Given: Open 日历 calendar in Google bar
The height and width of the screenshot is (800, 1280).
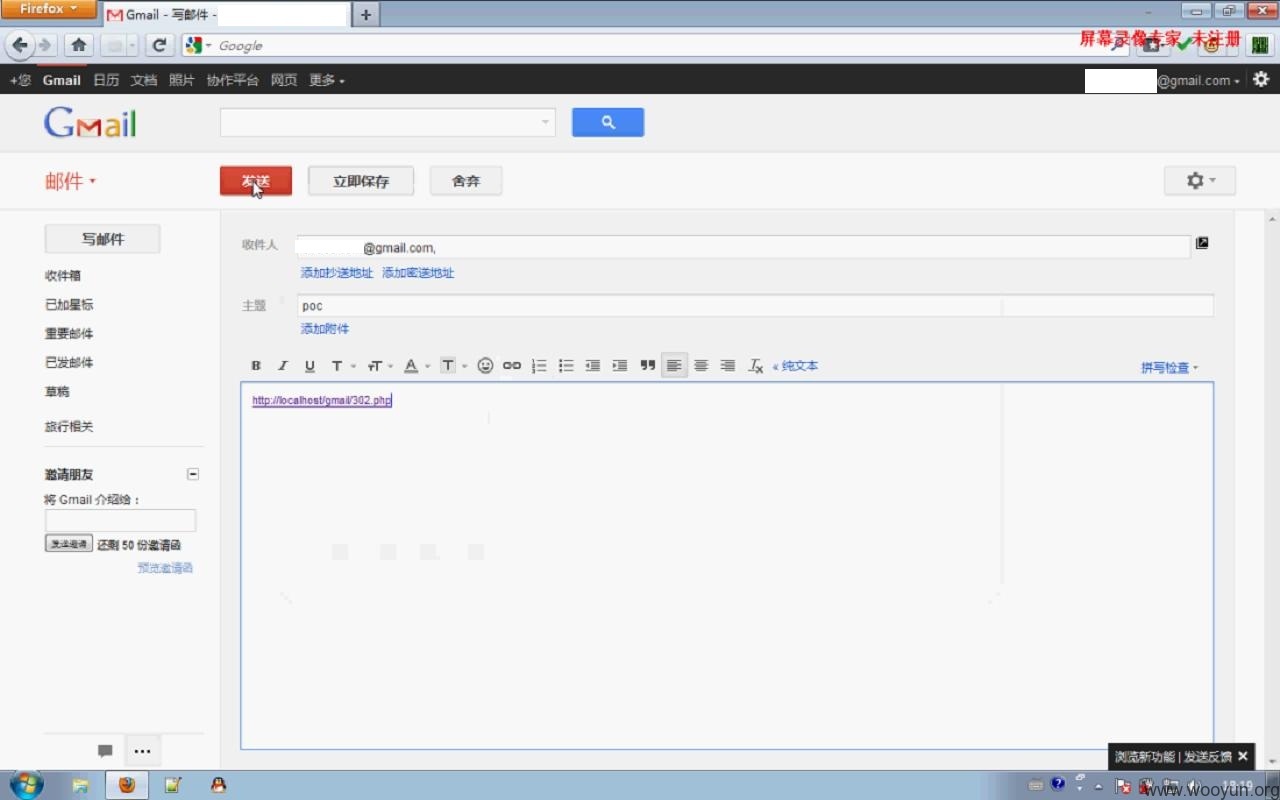Looking at the screenshot, I should (106, 80).
